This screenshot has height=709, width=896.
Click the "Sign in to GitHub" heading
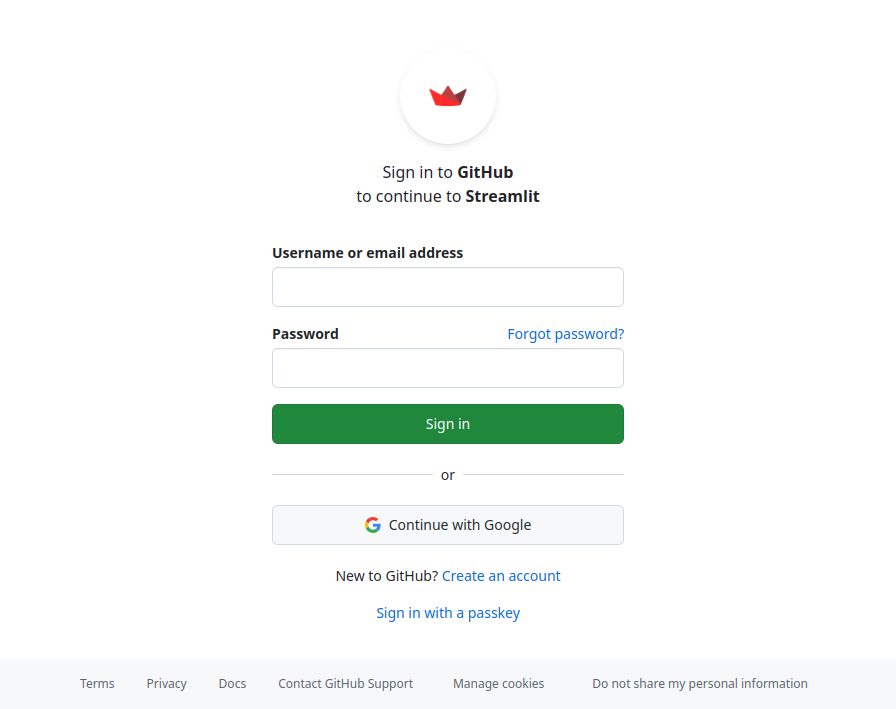pos(448,172)
